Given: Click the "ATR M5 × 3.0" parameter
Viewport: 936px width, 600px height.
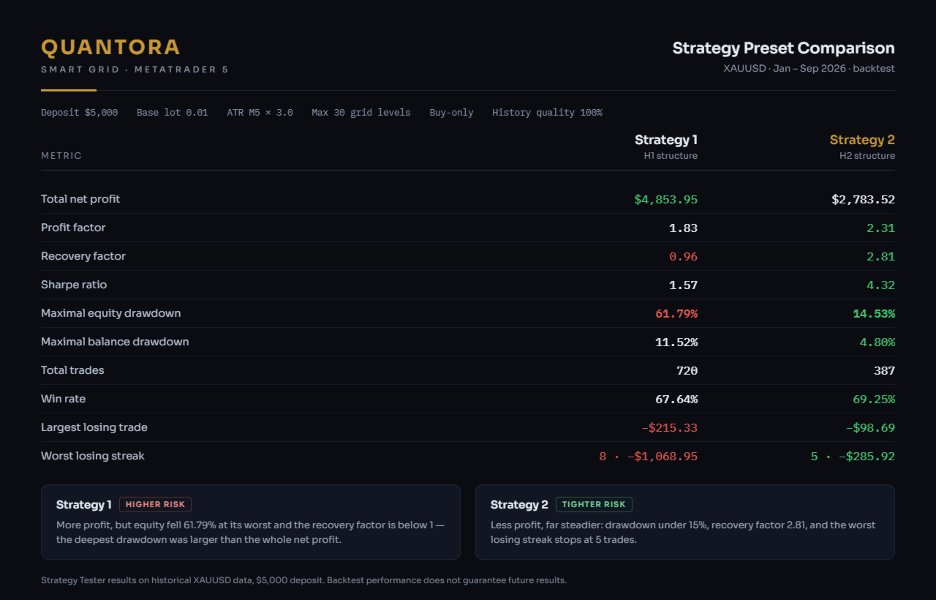Looking at the screenshot, I should (x=260, y=112).
